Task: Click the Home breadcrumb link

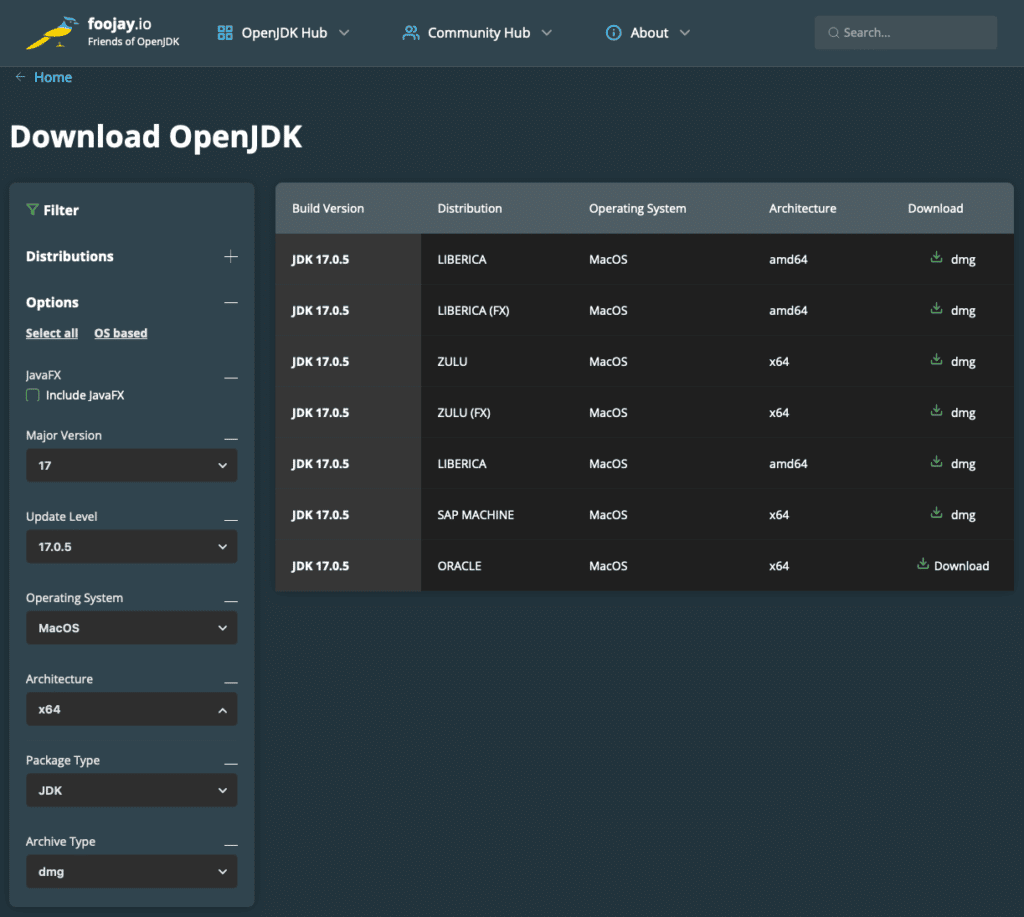Action: (x=53, y=77)
